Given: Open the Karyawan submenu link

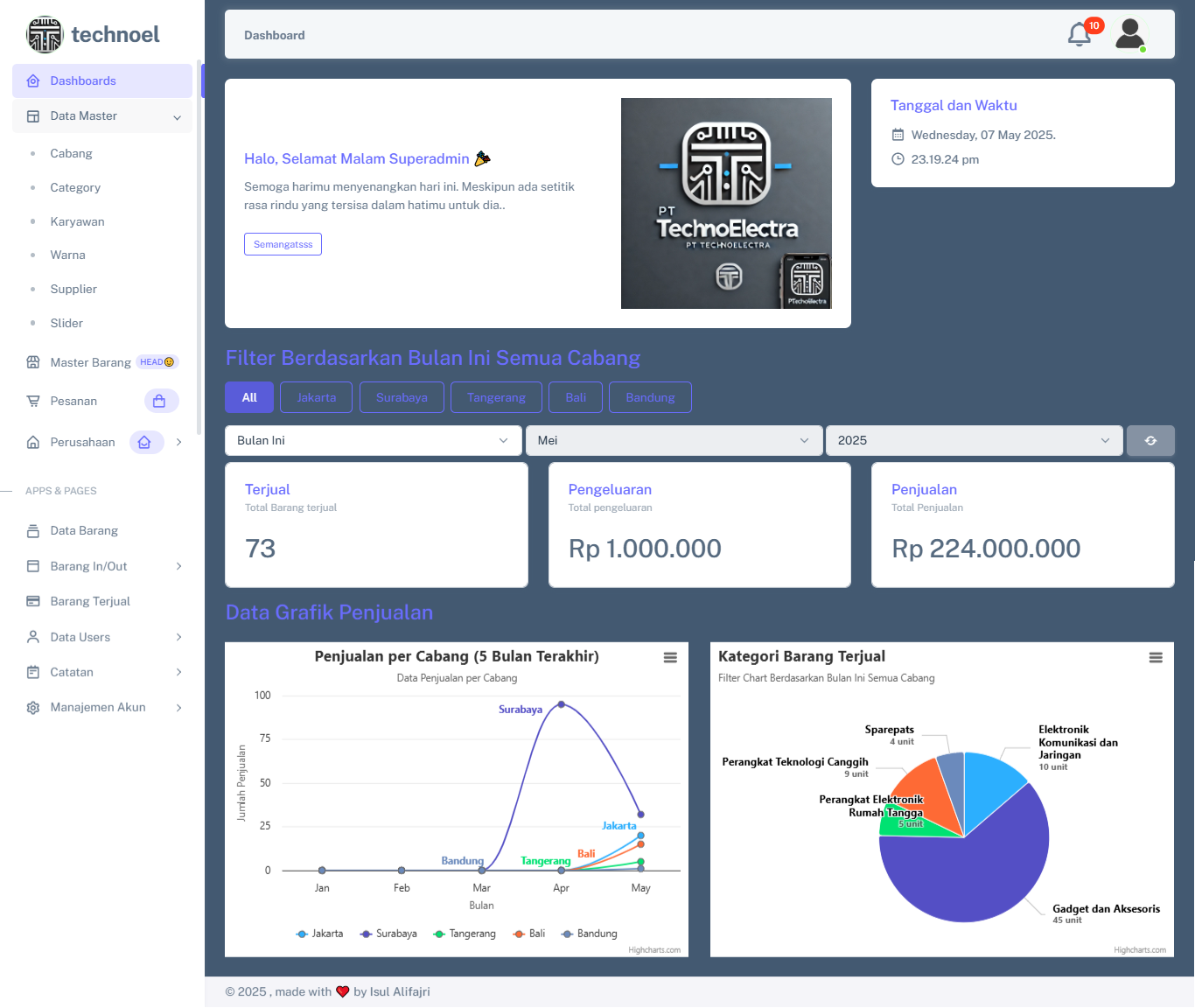Looking at the screenshot, I should 77,221.
